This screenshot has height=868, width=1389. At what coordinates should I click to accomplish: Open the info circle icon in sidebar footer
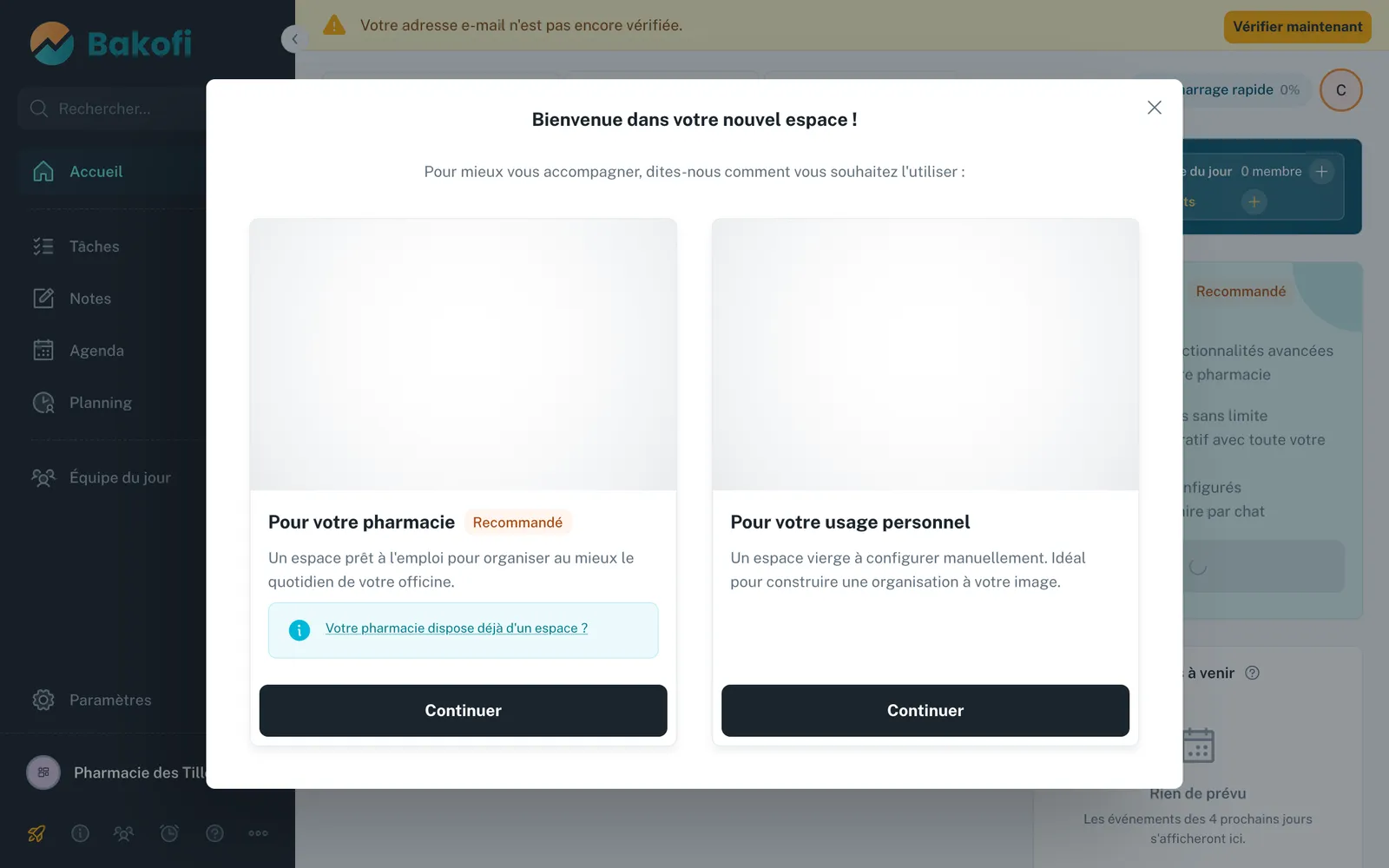(80, 833)
